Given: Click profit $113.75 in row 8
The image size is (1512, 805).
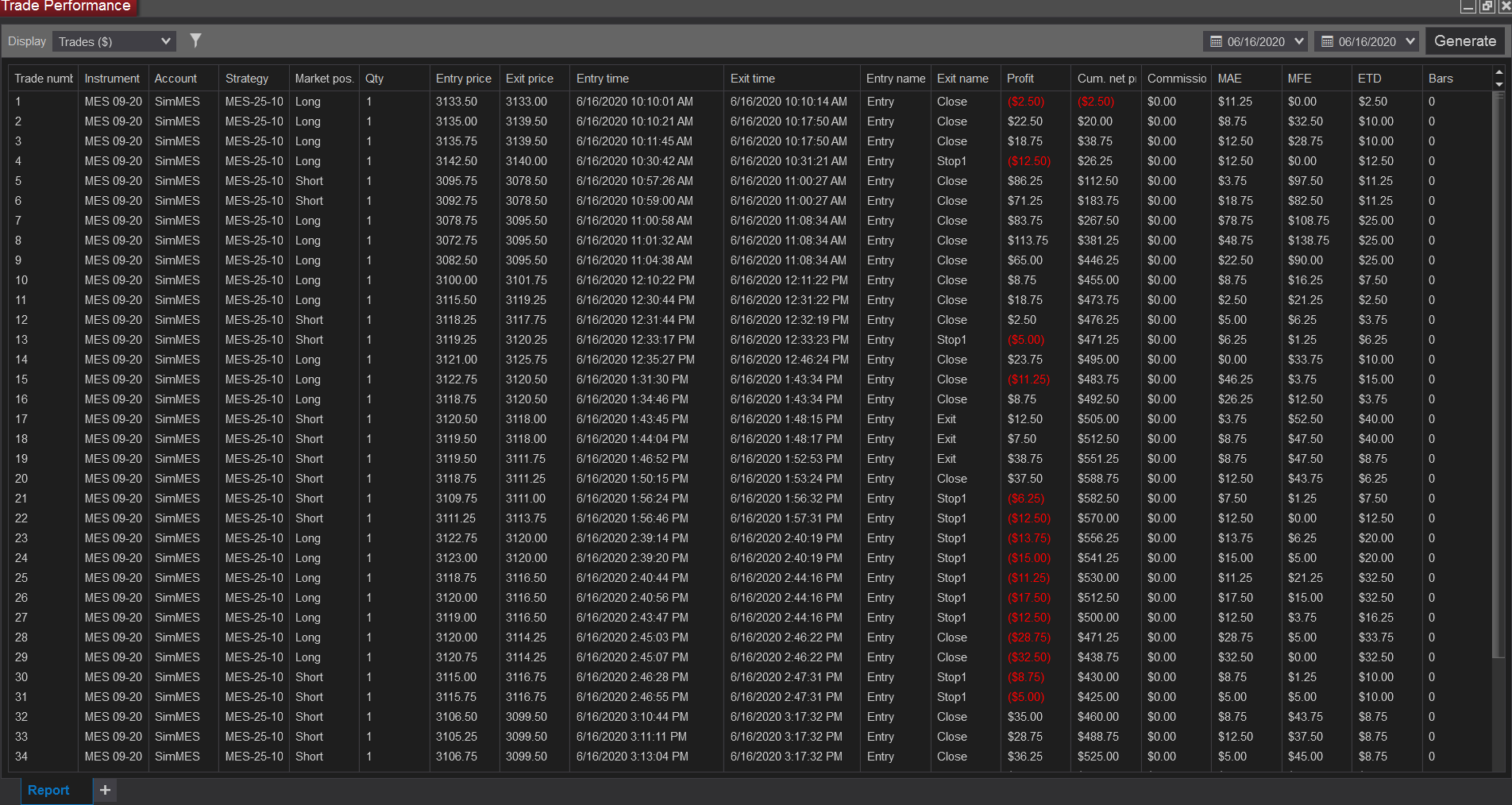Looking at the screenshot, I should (1028, 241).
